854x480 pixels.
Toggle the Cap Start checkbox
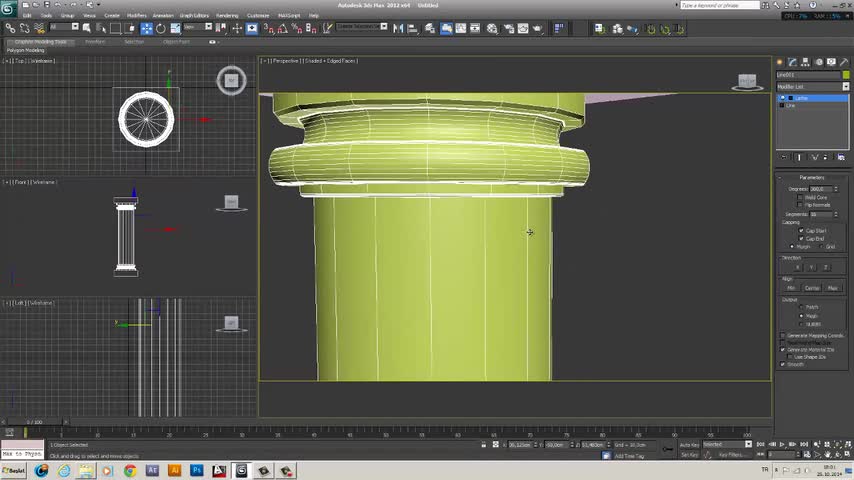(801, 231)
